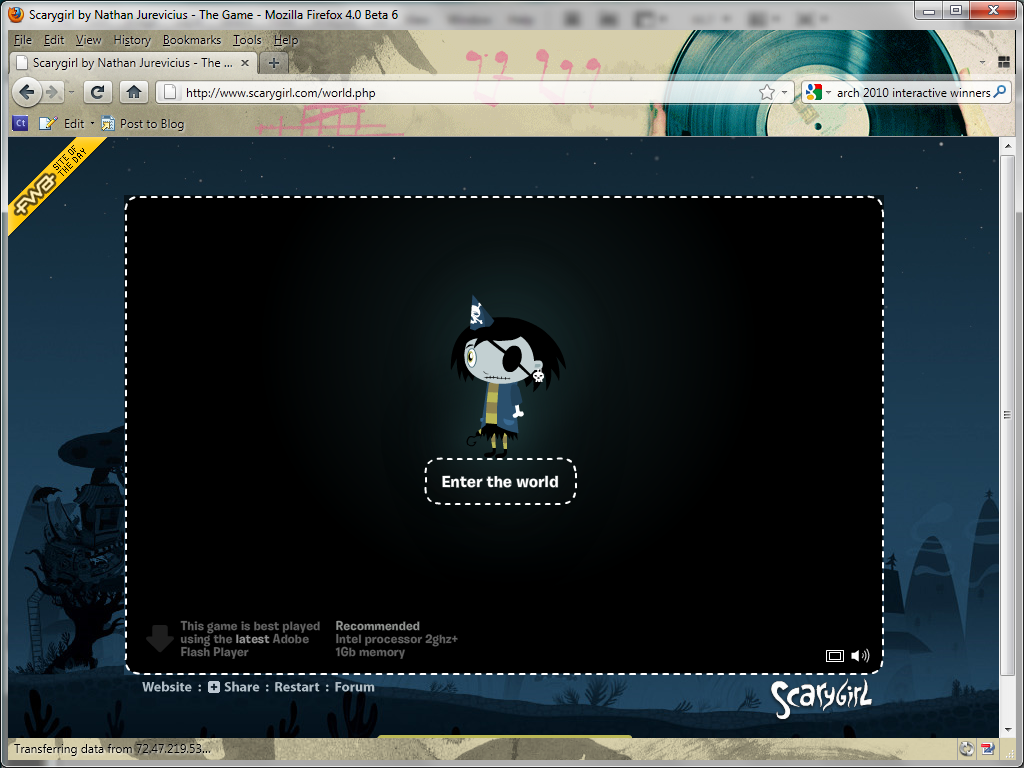Screen dimensions: 1024x768
Task: Click the Scarygirl logo
Action: point(821,699)
